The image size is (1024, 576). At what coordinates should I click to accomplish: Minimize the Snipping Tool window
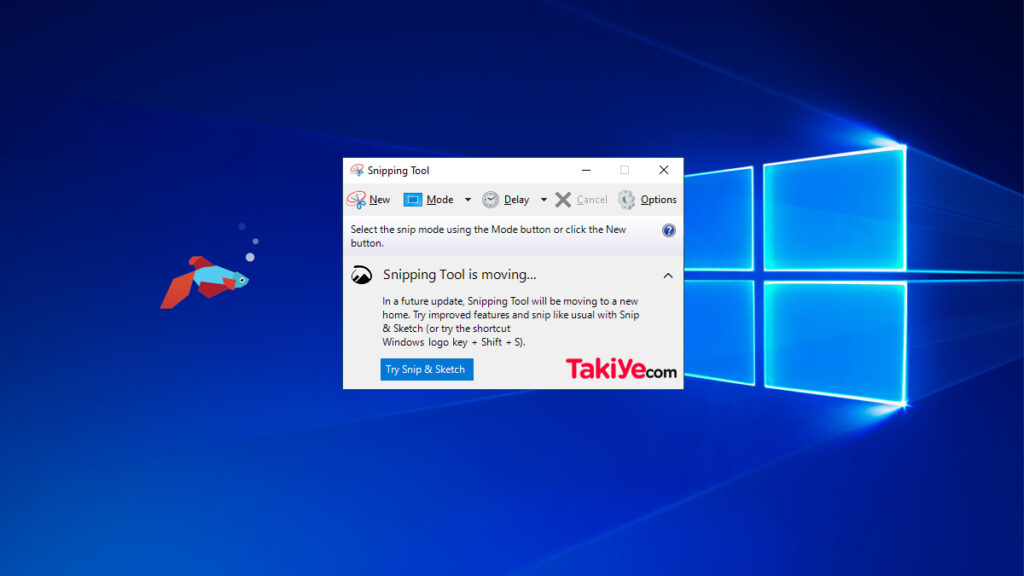(x=586, y=170)
